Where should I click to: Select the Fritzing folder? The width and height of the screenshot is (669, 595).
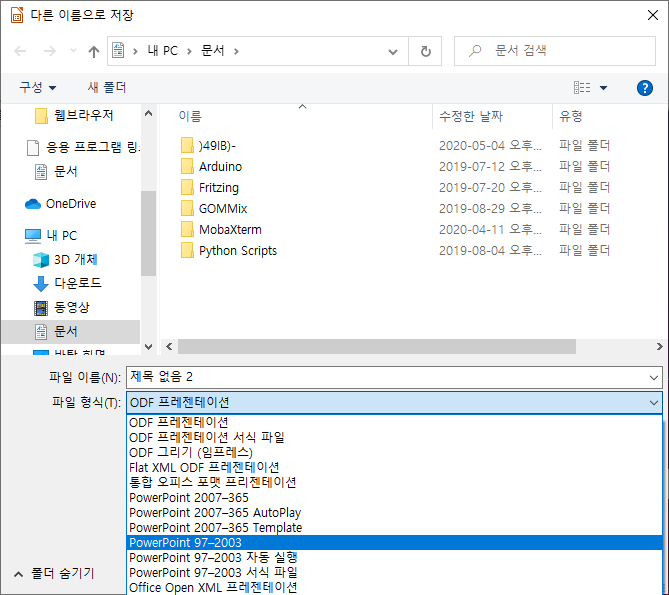[210, 188]
